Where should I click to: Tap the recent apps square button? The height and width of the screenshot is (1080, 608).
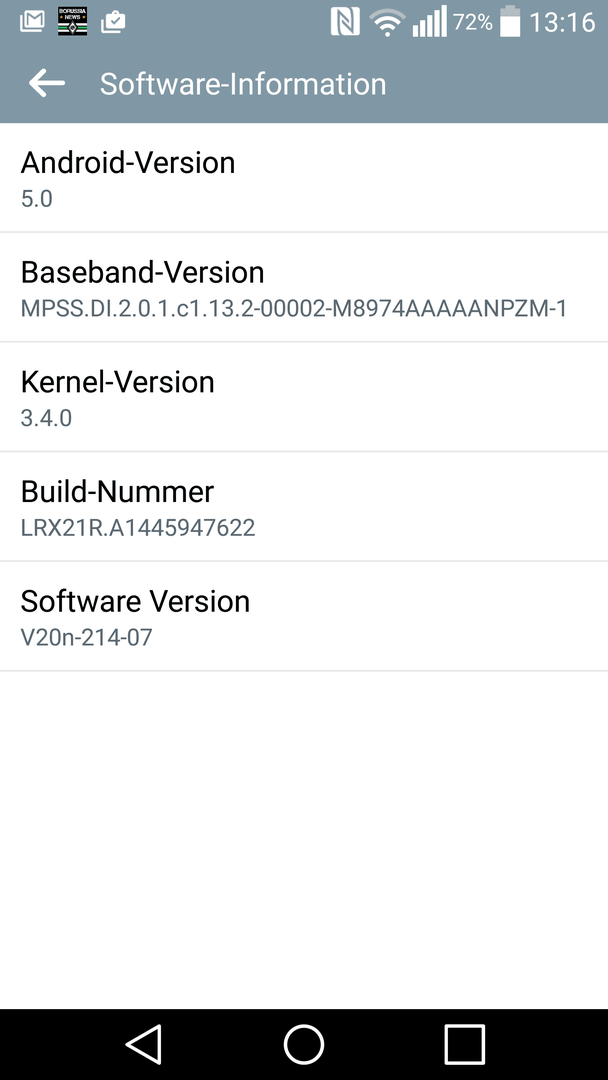coord(464,1044)
